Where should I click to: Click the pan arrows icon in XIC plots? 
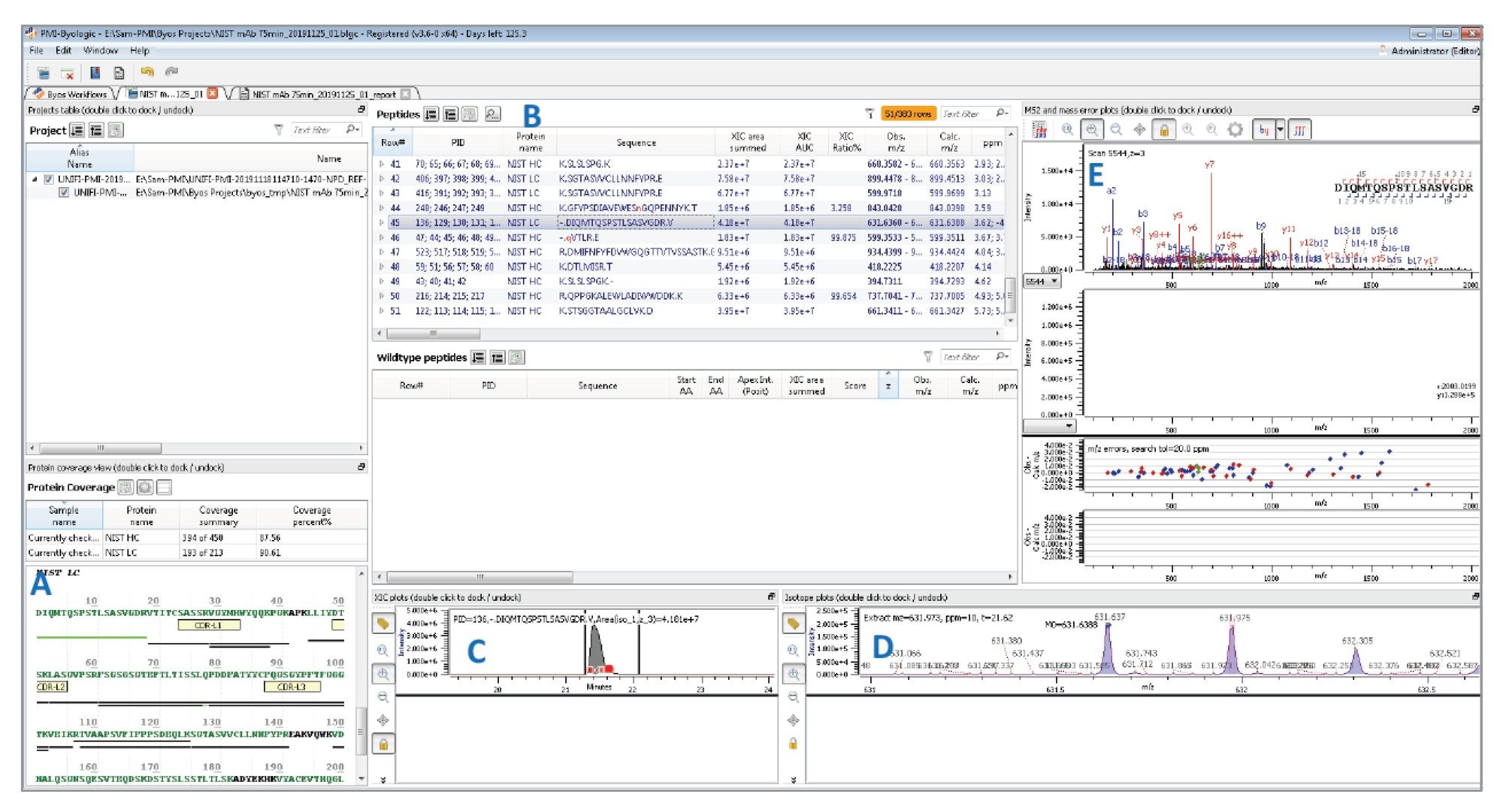tap(383, 720)
